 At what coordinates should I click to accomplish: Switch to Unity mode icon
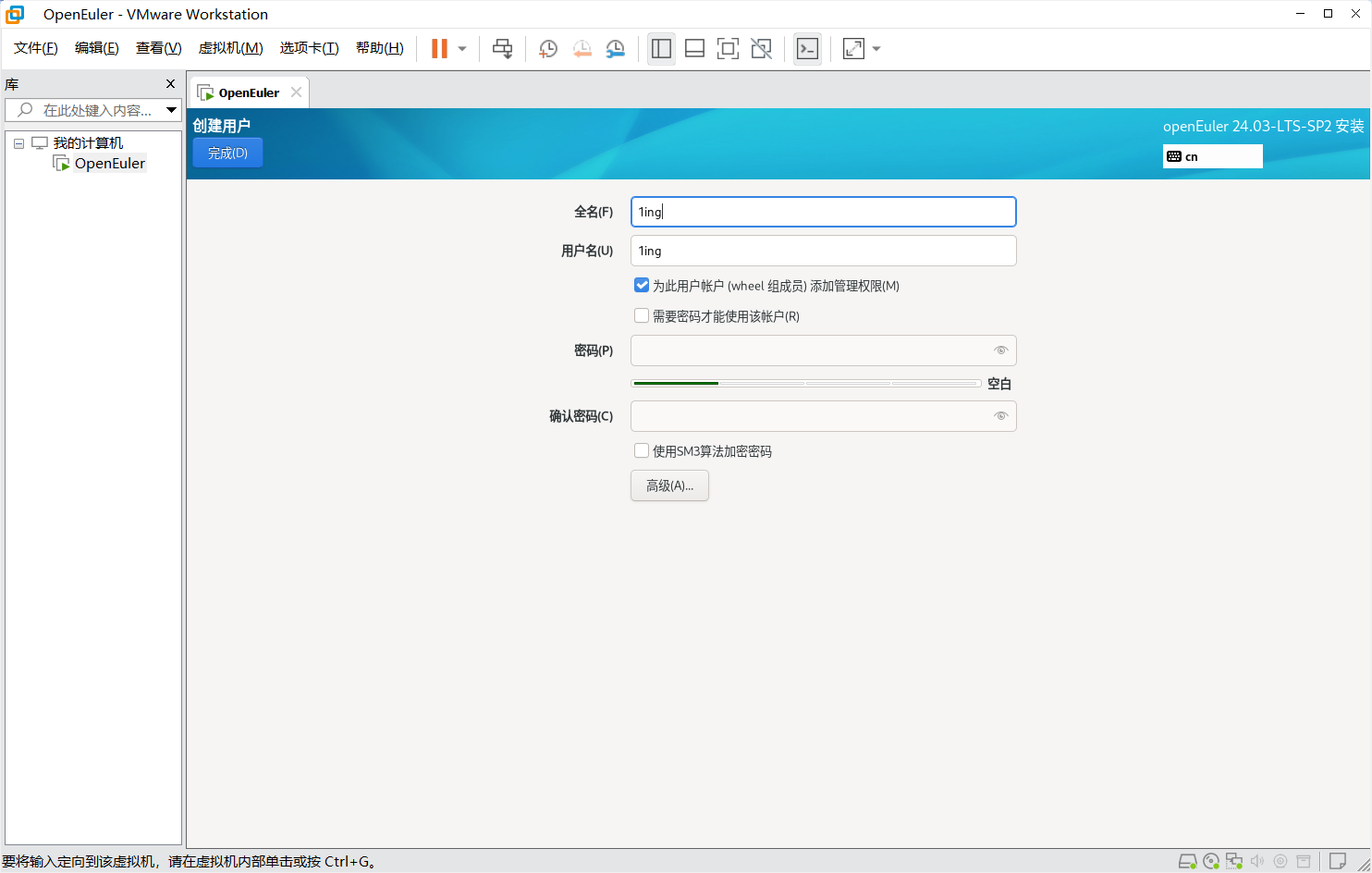pos(761,49)
